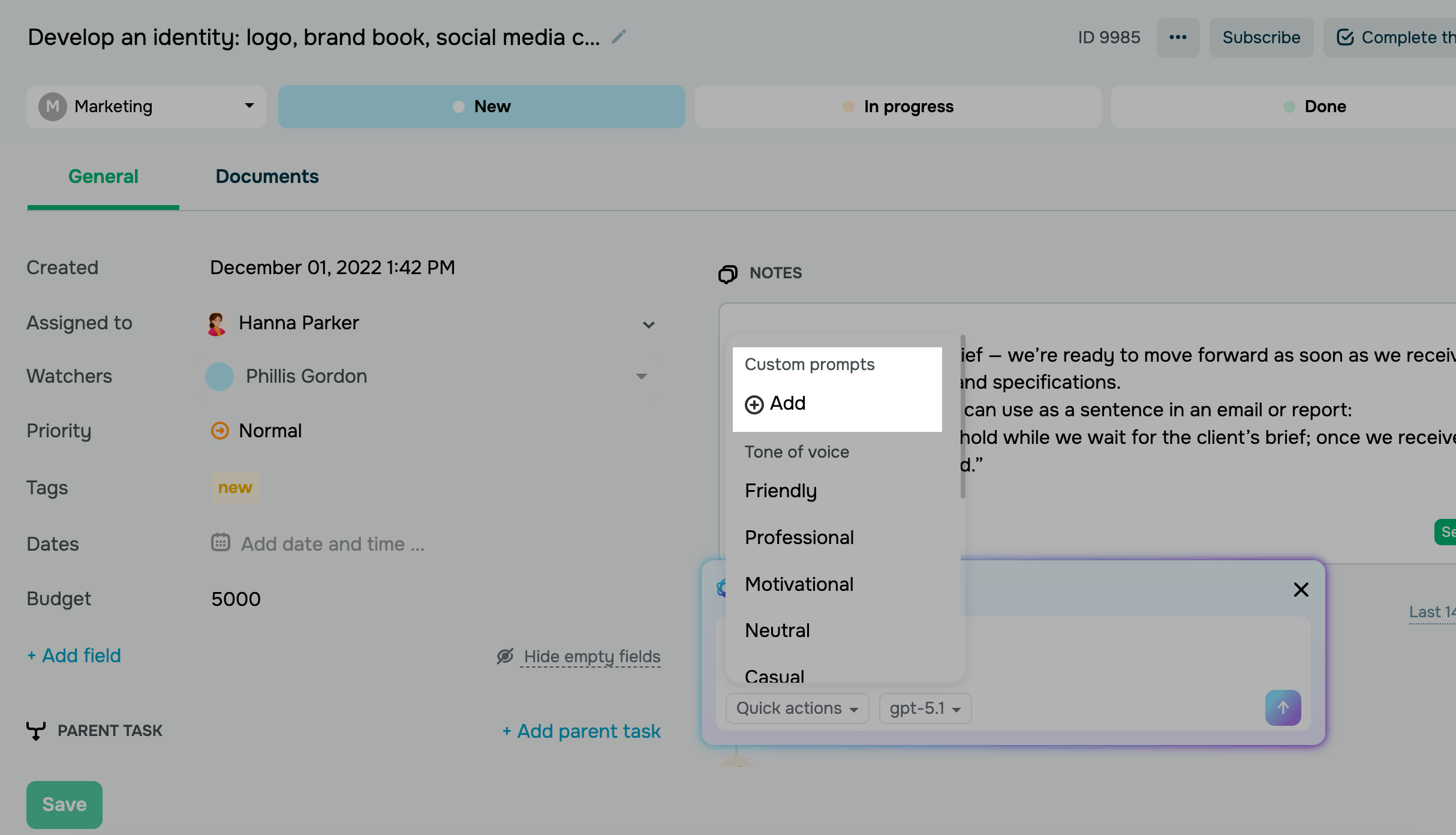The height and width of the screenshot is (835, 1456).
Task: Set task status to In progress
Action: pos(898,107)
